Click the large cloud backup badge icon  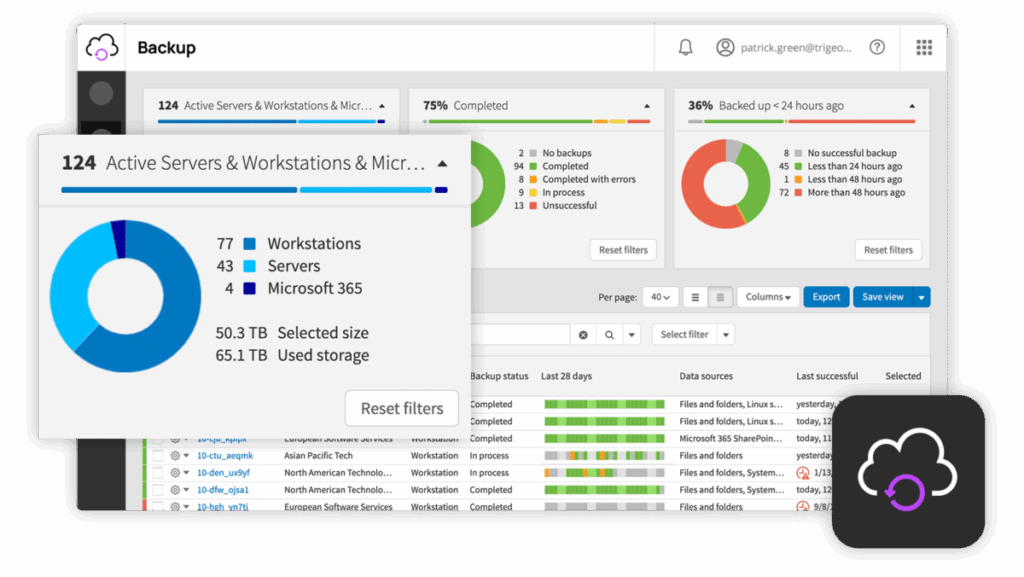point(908,471)
